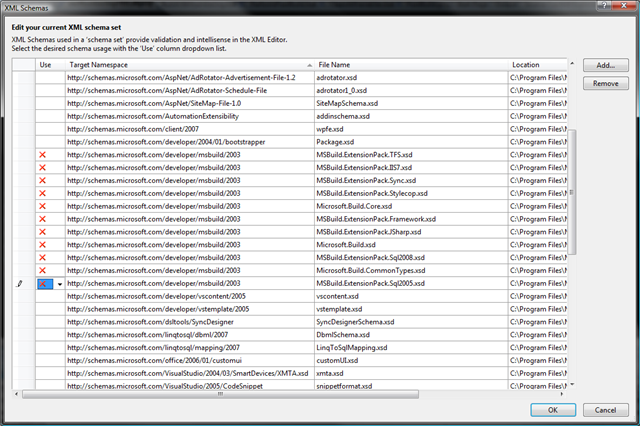
Task: Click the Use cell for vstemplate.xsd row
Action: (x=50, y=309)
